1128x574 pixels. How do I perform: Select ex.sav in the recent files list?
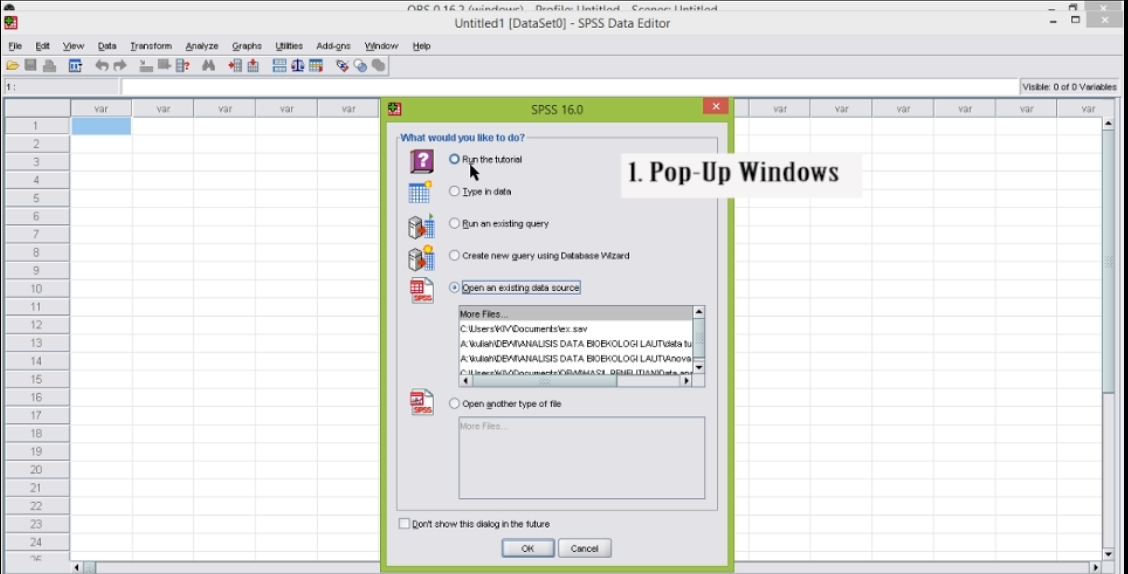coord(576,329)
